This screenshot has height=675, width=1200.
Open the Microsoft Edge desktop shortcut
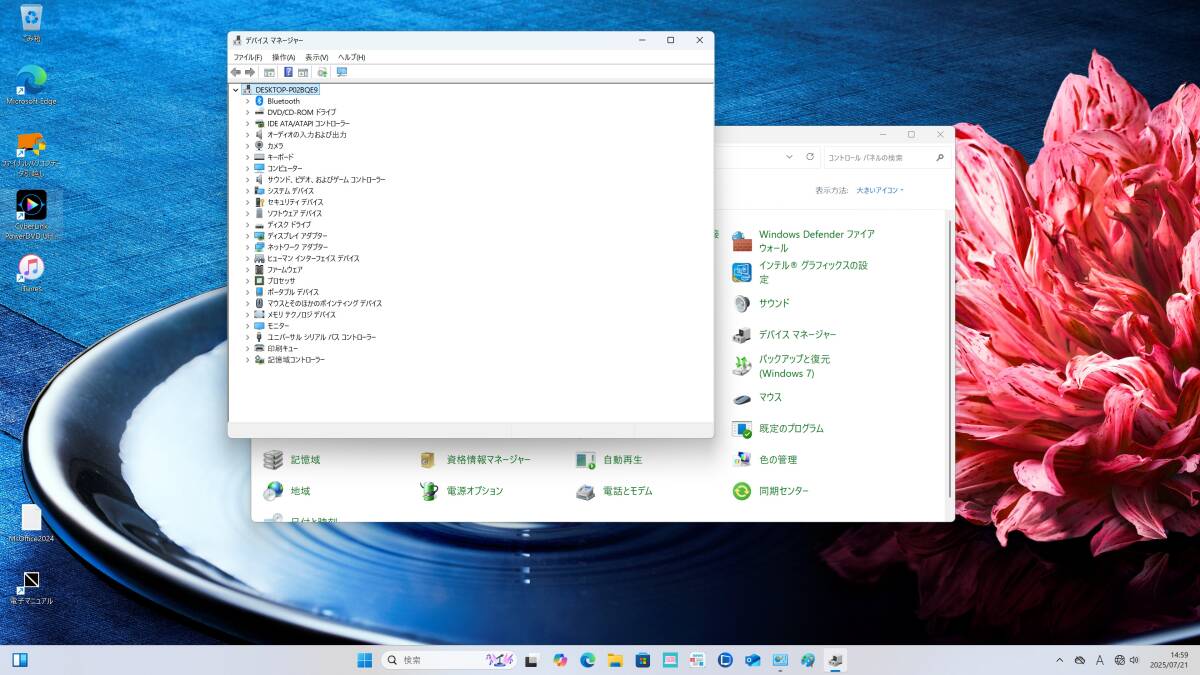click(32, 85)
